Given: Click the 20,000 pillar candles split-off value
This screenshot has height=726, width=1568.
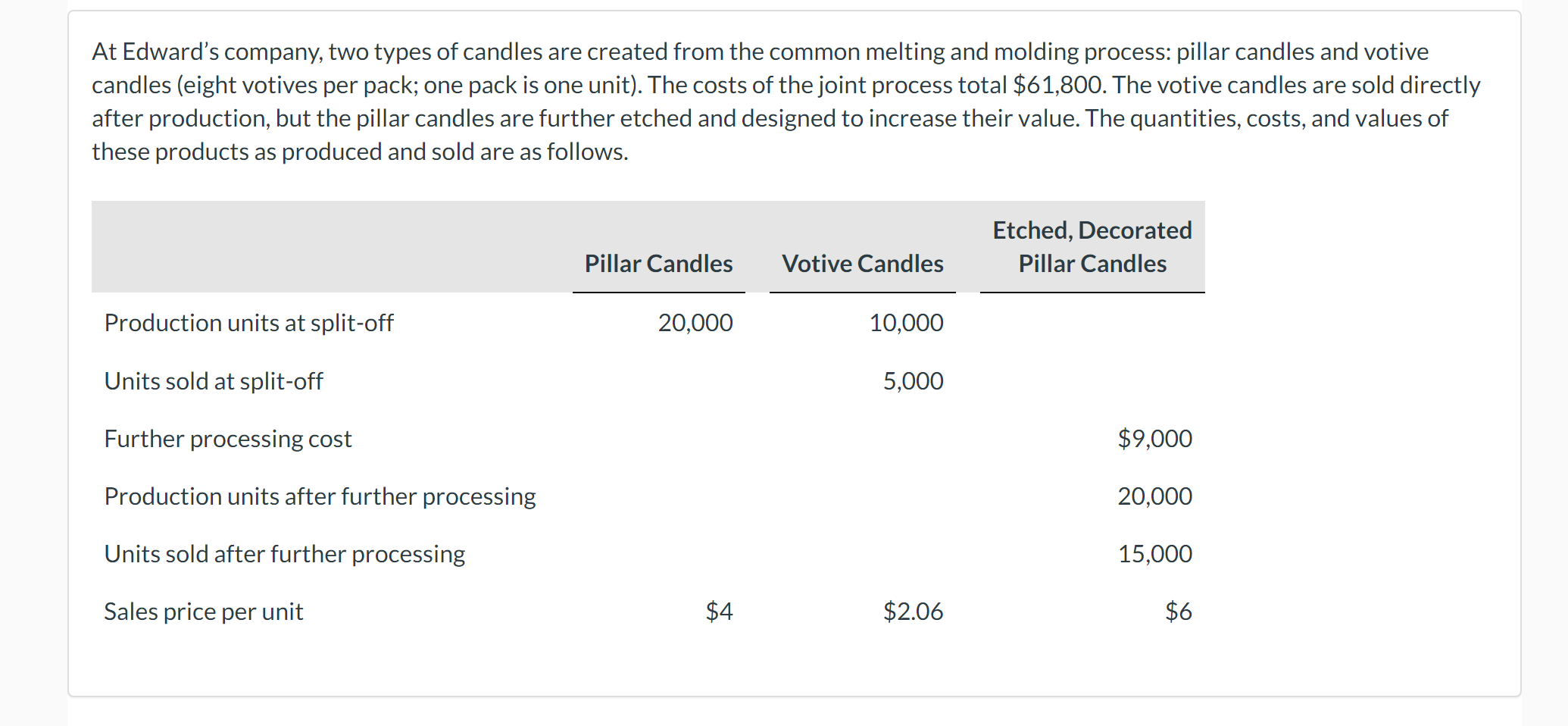Looking at the screenshot, I should click(x=695, y=323).
